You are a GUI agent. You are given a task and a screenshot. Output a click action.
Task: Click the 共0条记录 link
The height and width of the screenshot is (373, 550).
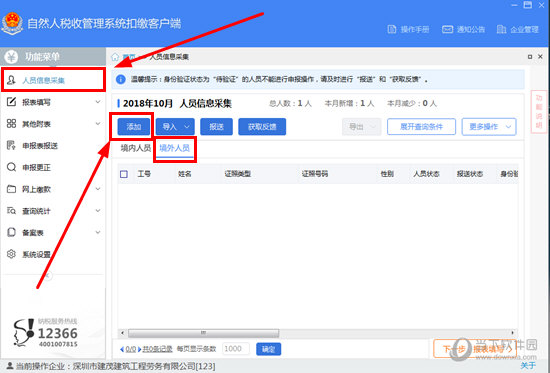tap(157, 349)
